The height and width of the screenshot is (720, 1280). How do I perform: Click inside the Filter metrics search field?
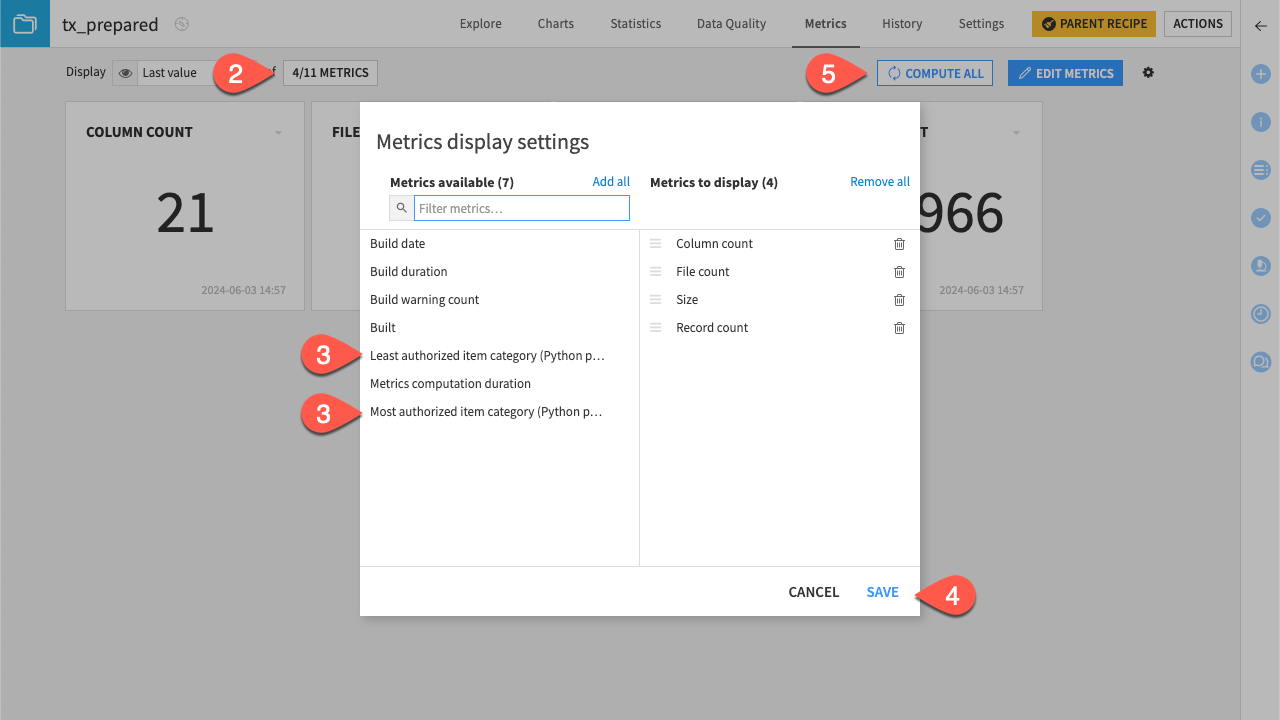521,207
